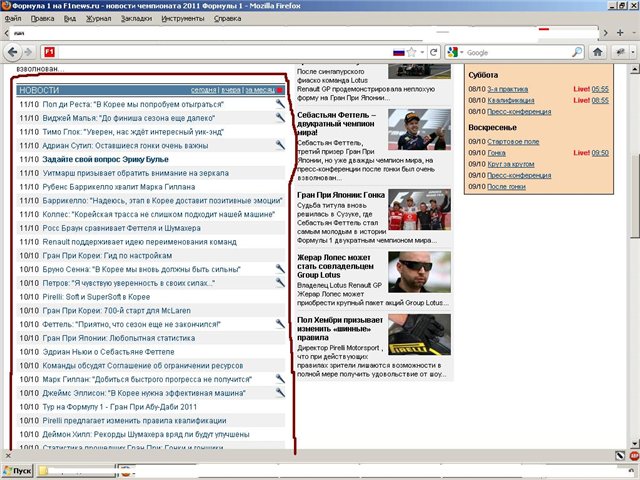Click Жерар Лопес sunglasses photo thumbnail

pyautogui.click(x=419, y=272)
